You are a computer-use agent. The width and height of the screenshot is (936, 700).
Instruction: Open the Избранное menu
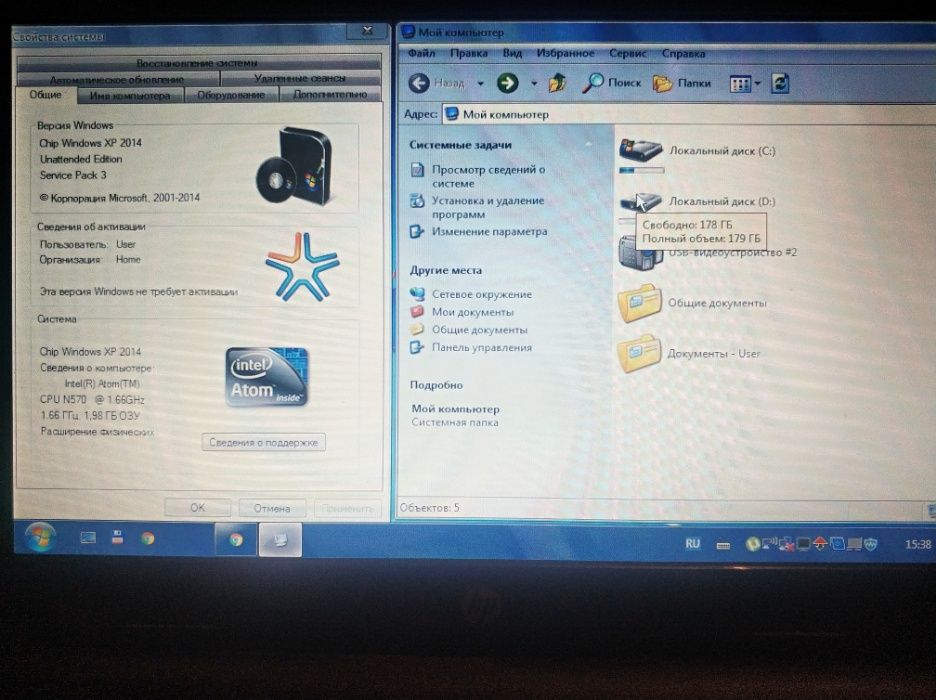click(x=565, y=53)
